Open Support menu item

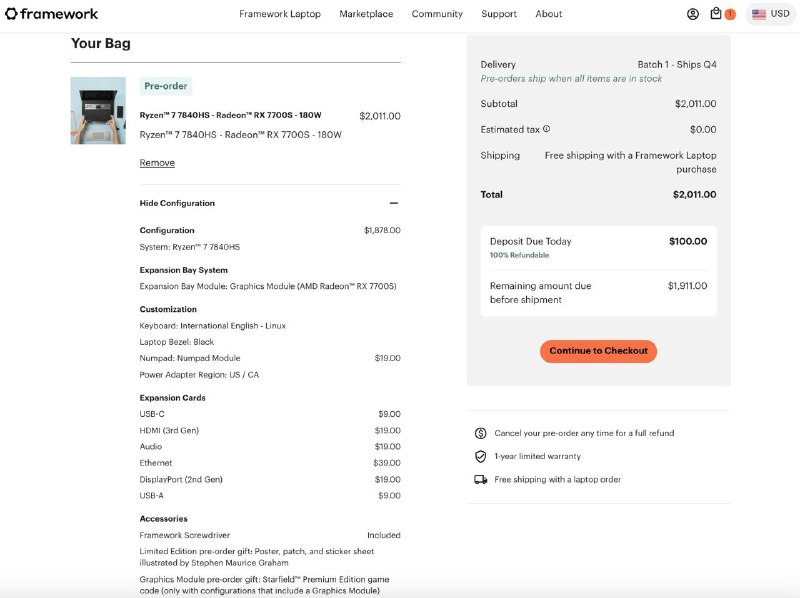tap(498, 14)
